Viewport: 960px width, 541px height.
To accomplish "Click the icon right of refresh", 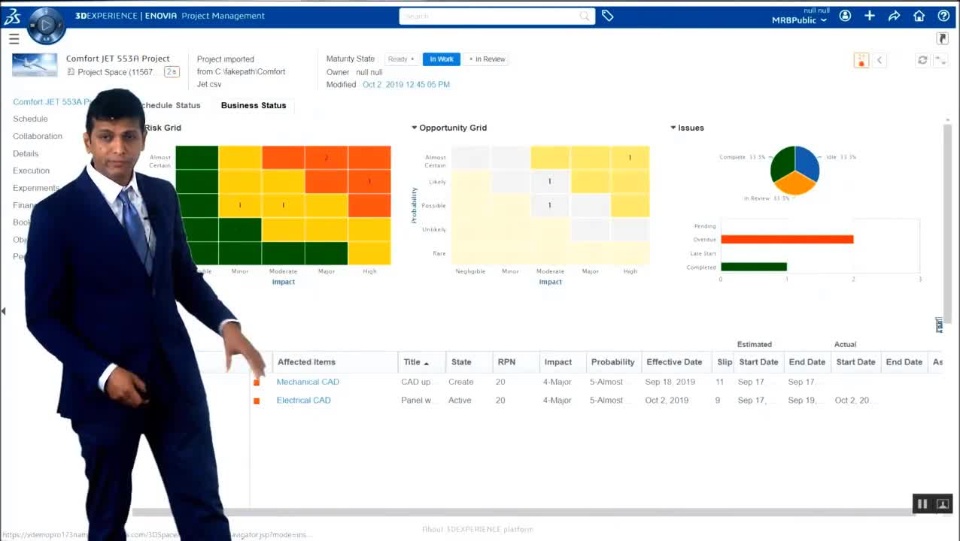I will (x=941, y=60).
